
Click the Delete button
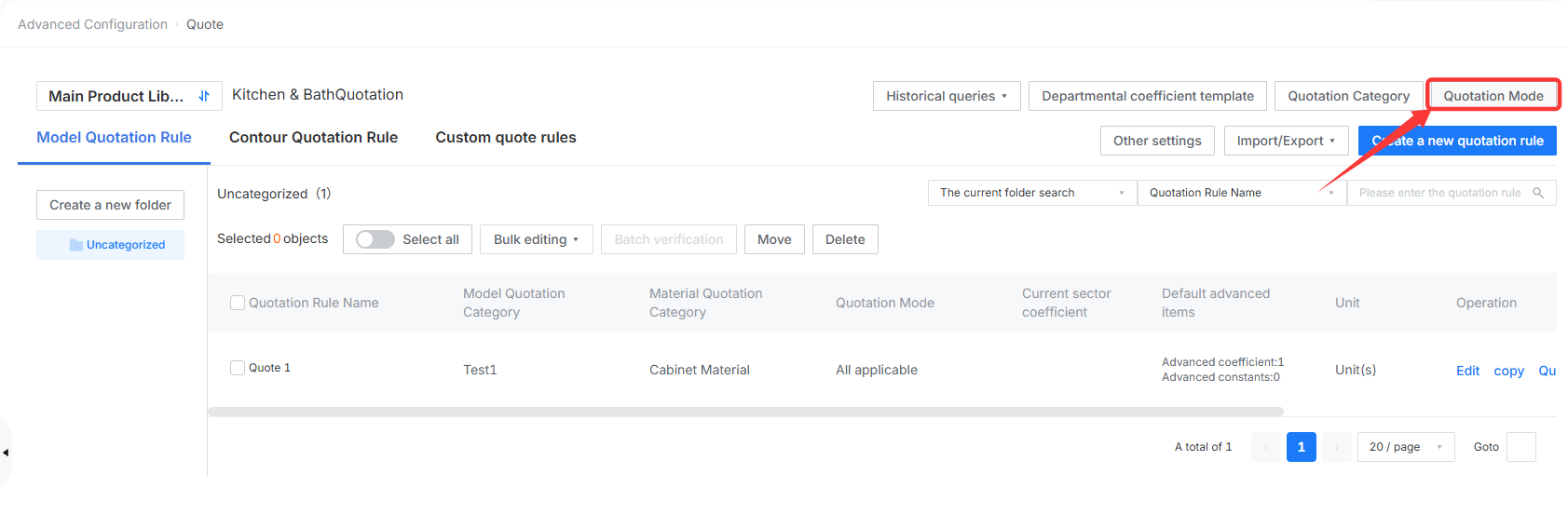845,239
